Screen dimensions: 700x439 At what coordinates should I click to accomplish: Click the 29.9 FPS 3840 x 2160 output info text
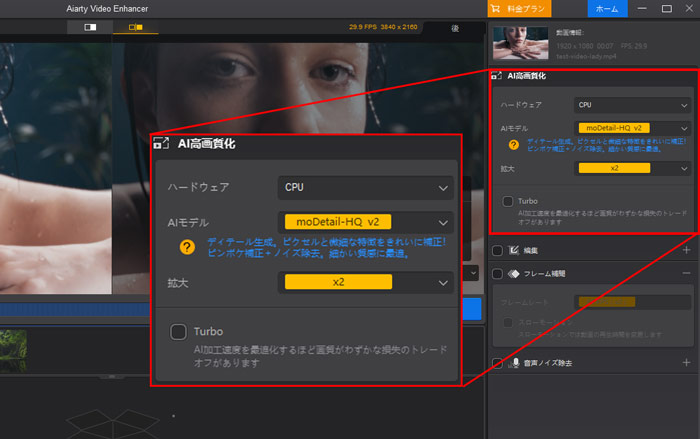click(383, 27)
